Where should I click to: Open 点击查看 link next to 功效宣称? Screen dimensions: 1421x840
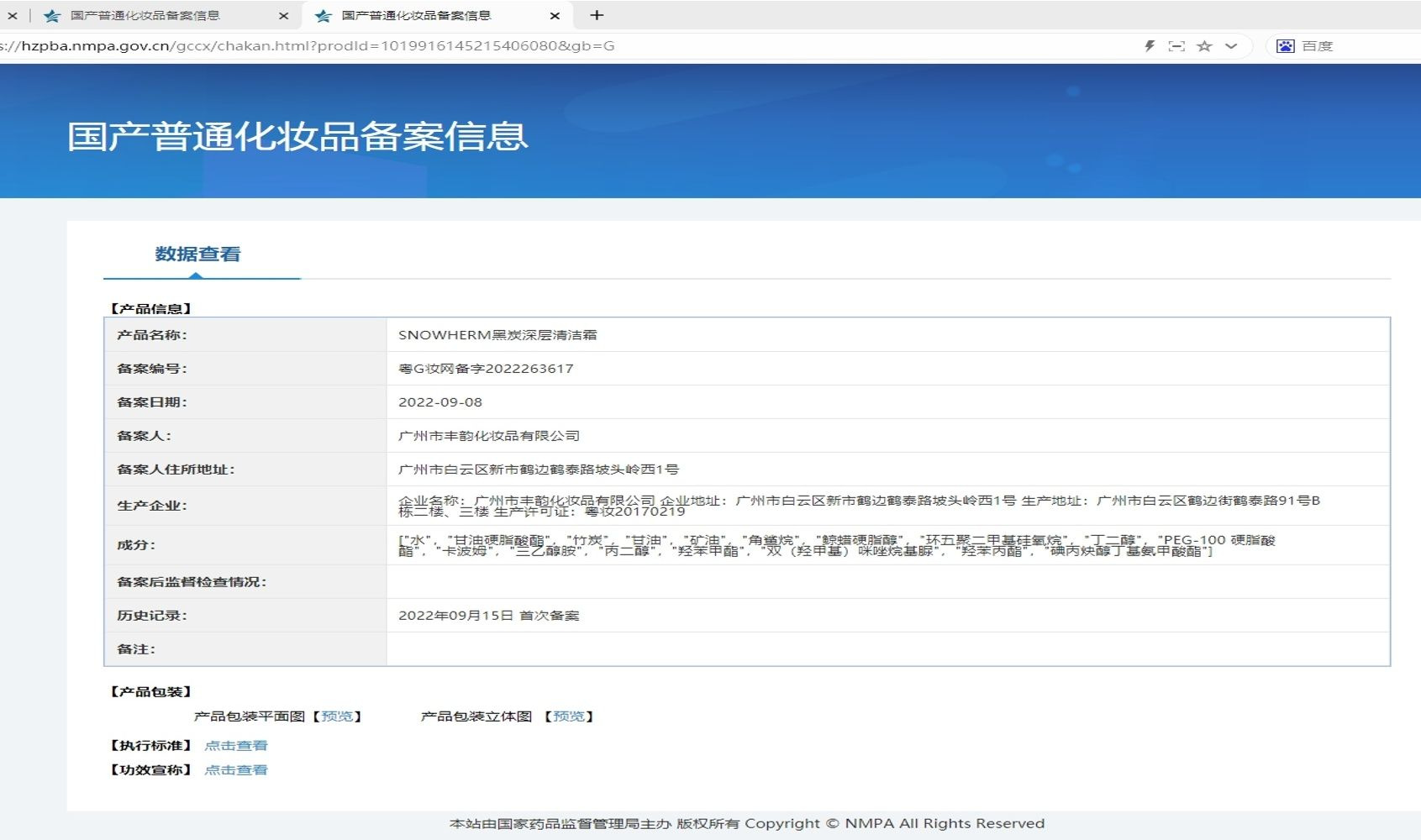(236, 770)
